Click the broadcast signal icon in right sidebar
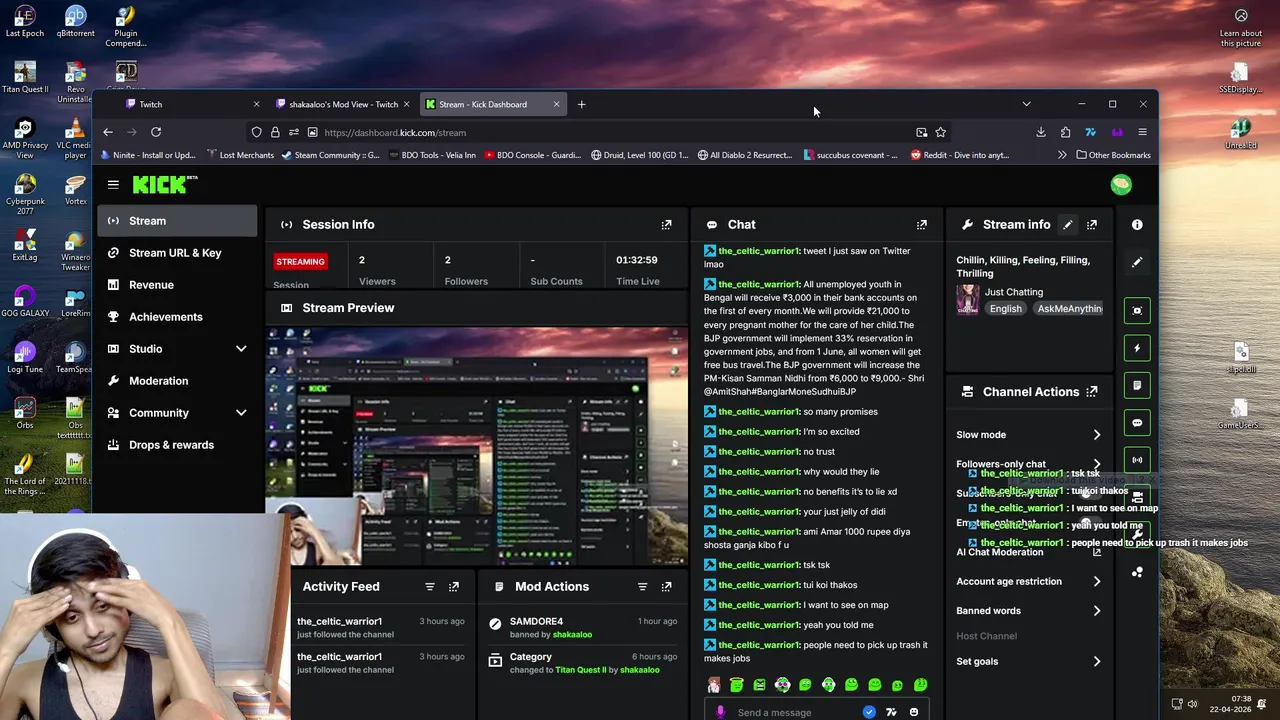The height and width of the screenshot is (720, 1280). (x=1137, y=460)
